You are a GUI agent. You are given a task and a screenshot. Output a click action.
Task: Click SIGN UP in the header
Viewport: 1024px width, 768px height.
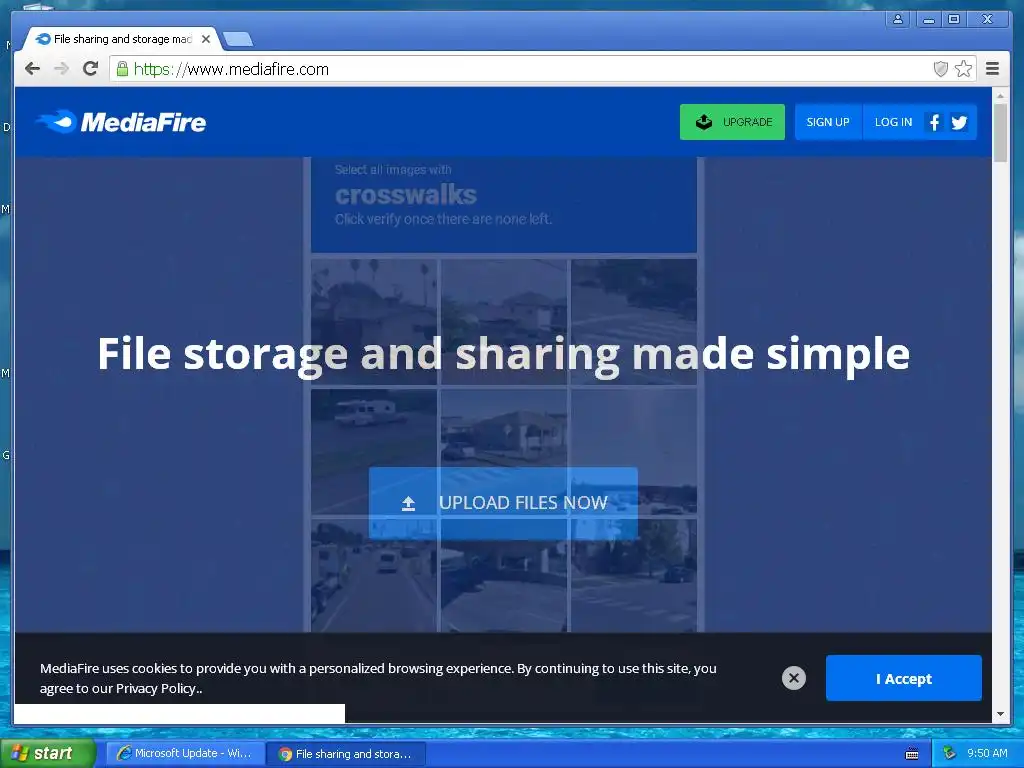click(x=827, y=122)
